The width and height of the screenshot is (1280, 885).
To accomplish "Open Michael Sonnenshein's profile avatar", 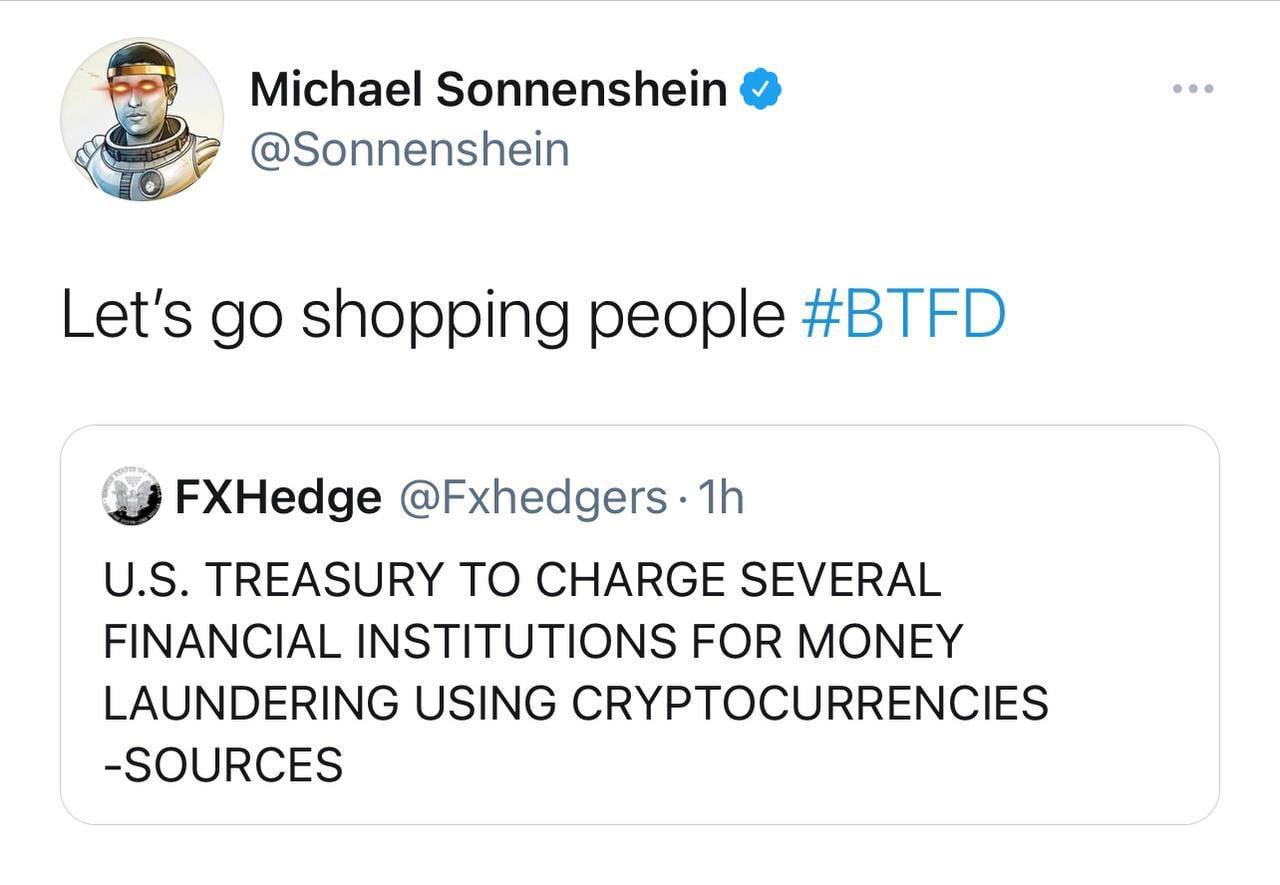I will coord(141,119).
